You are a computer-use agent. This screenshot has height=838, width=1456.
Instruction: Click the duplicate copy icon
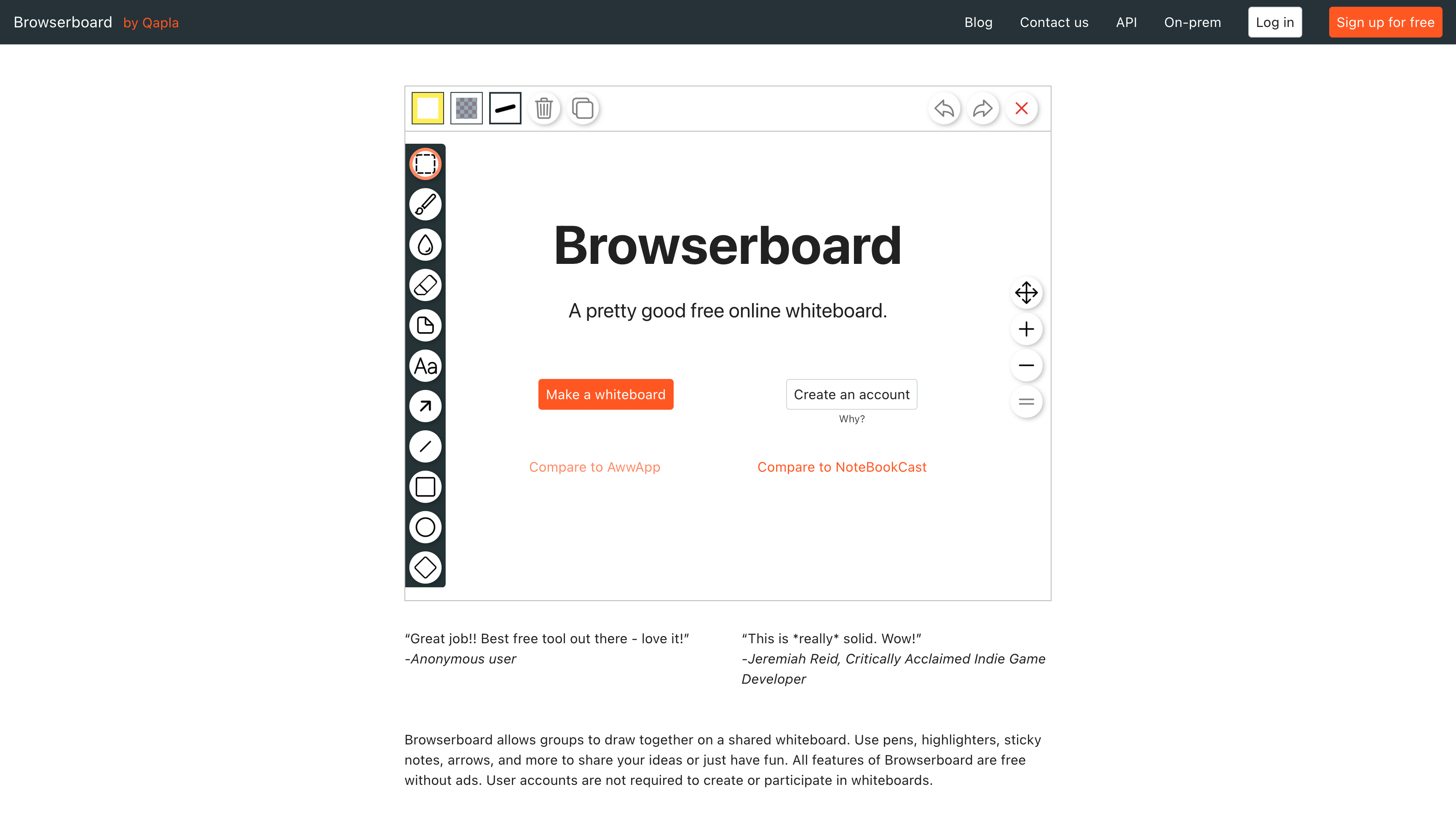click(583, 108)
